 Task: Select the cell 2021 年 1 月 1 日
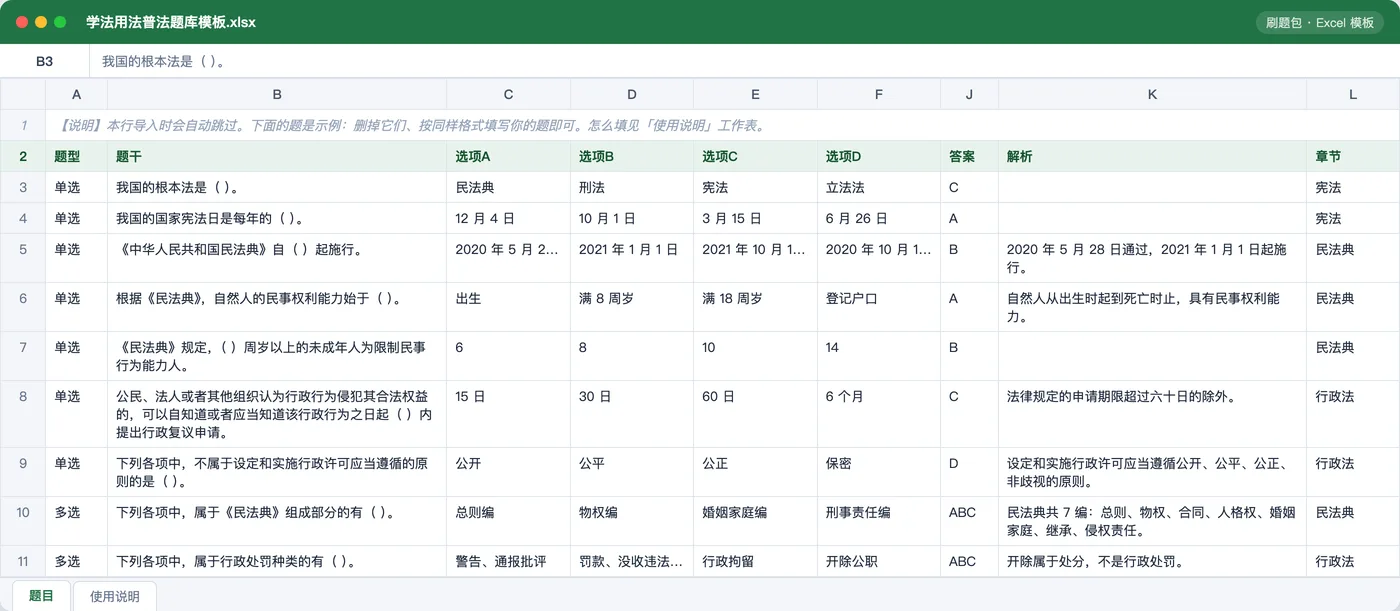(632, 258)
